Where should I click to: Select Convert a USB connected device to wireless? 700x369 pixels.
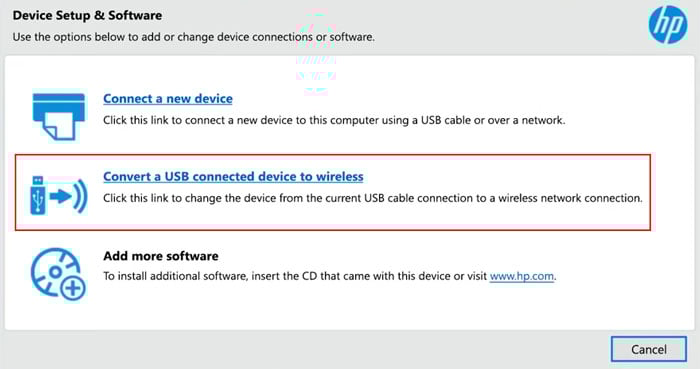[233, 177]
